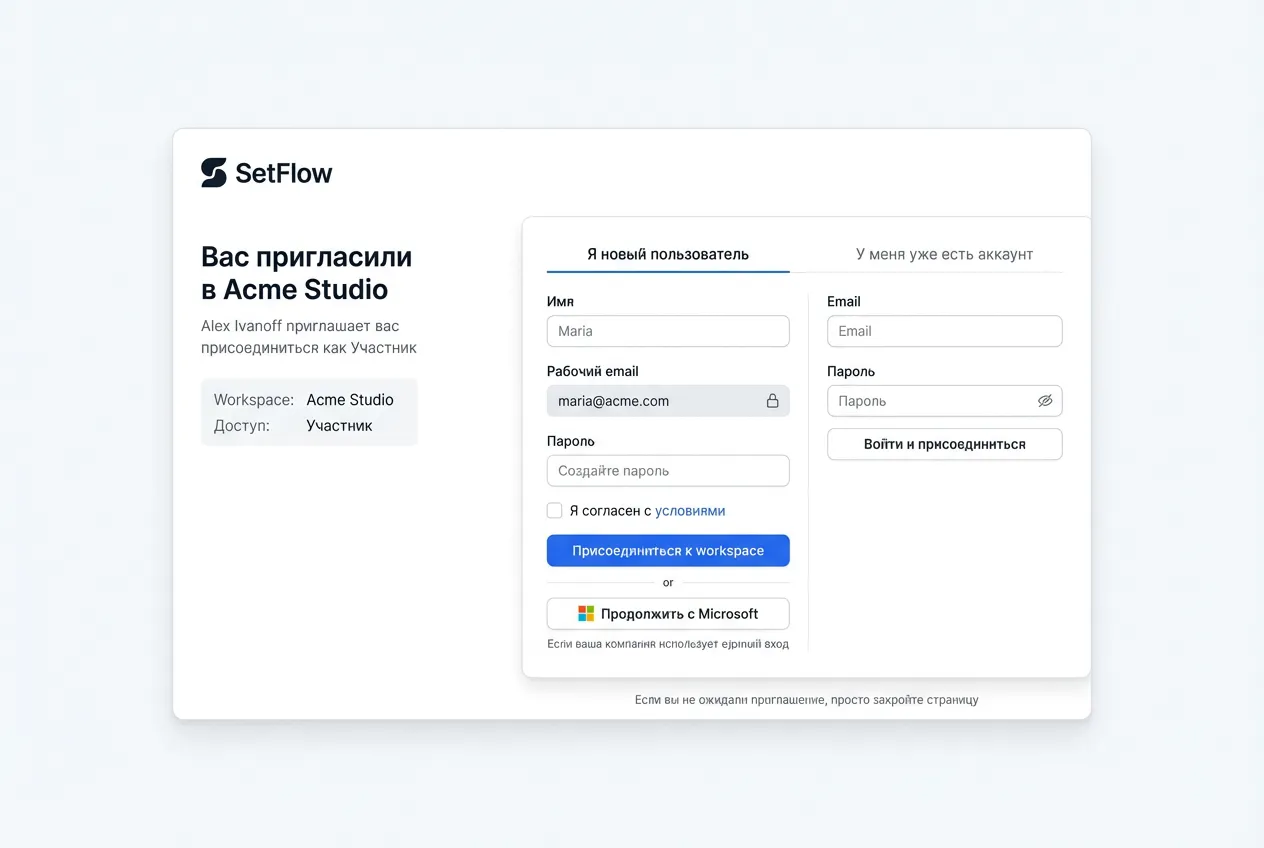
Task: Check the 'Я согласен с условиями' checkbox
Action: pos(554,511)
